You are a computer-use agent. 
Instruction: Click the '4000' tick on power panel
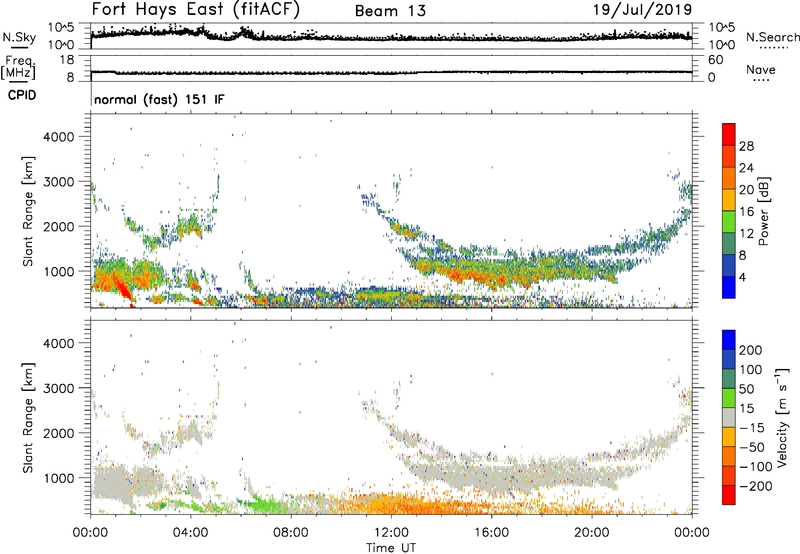click(x=58, y=137)
